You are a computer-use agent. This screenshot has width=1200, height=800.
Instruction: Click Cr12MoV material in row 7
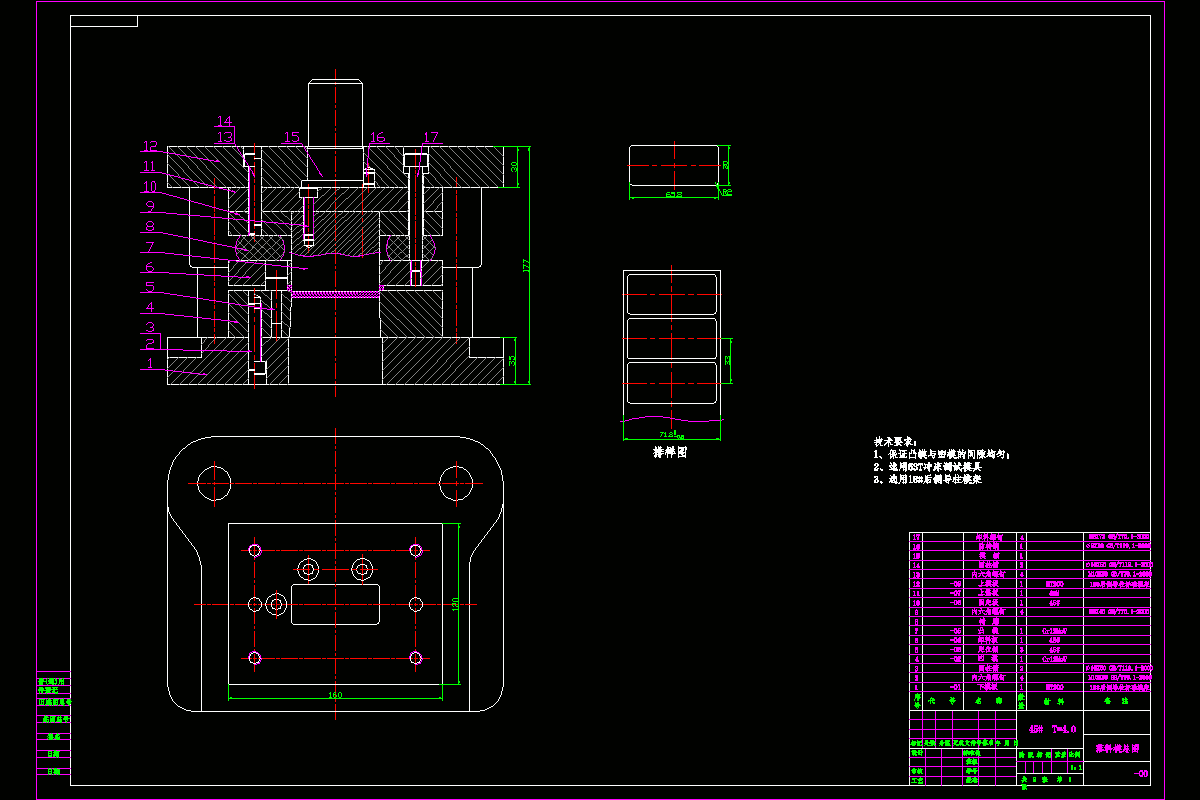(x=1054, y=631)
